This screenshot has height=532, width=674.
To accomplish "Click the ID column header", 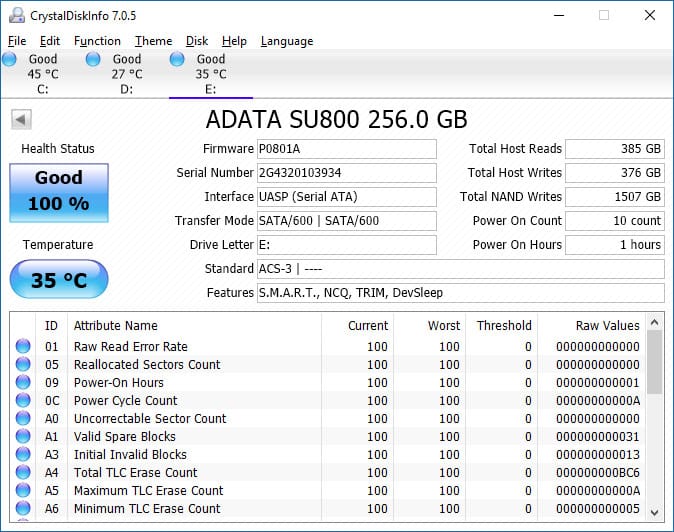I will click(x=51, y=326).
